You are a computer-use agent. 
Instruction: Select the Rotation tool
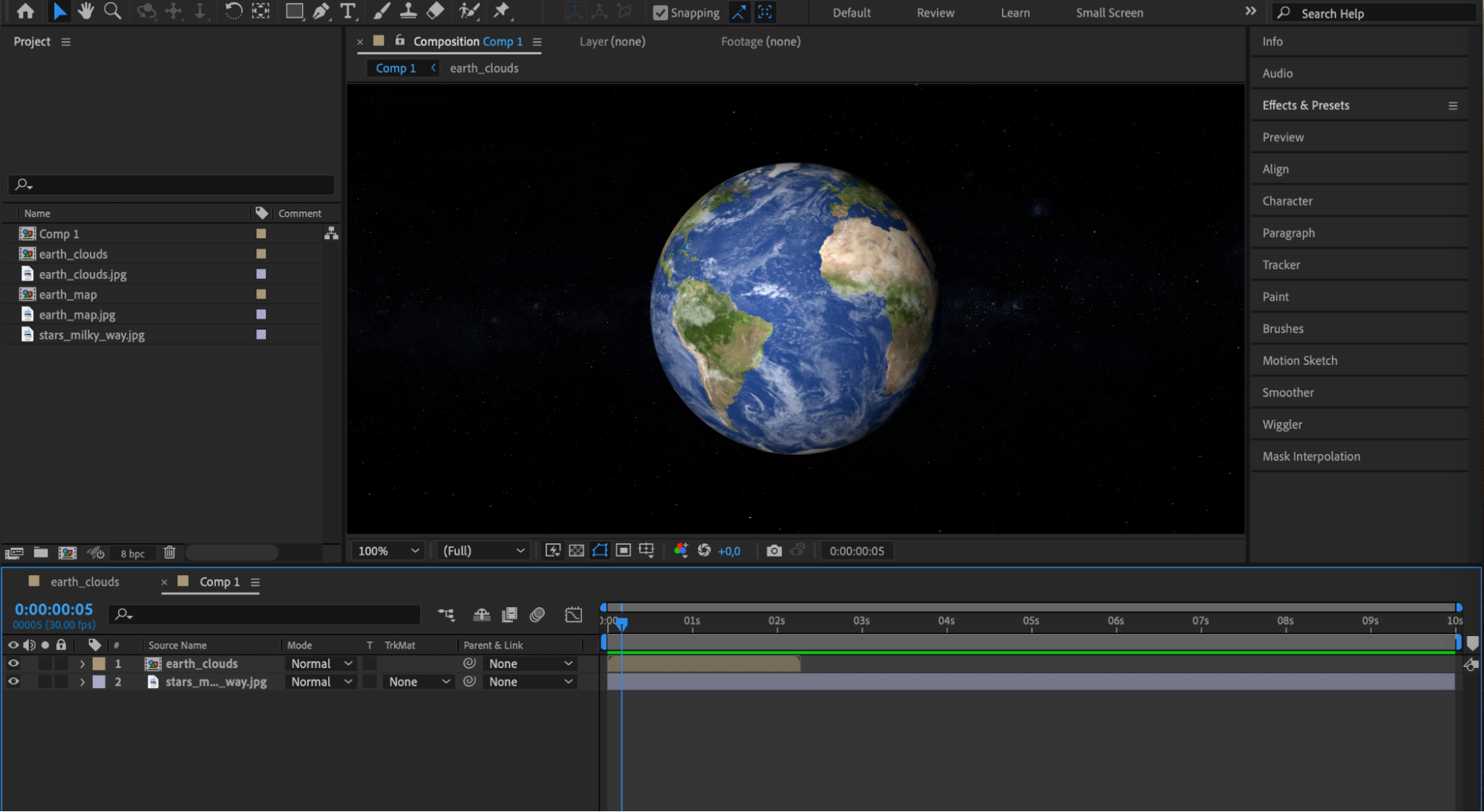pyautogui.click(x=233, y=11)
